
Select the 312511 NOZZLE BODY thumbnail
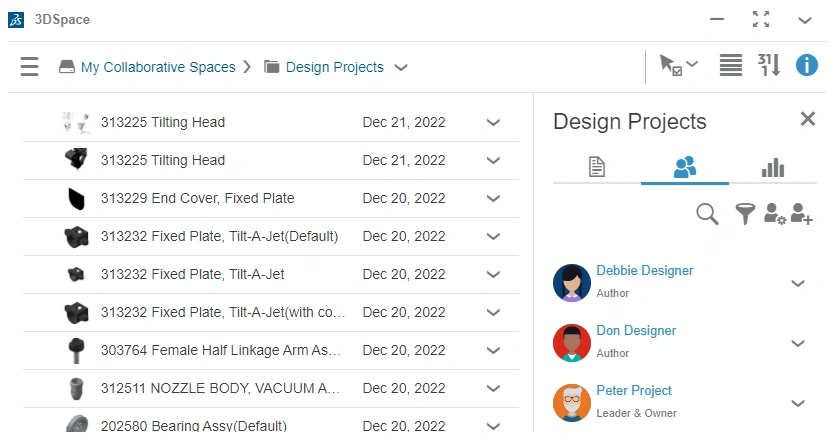click(75, 388)
